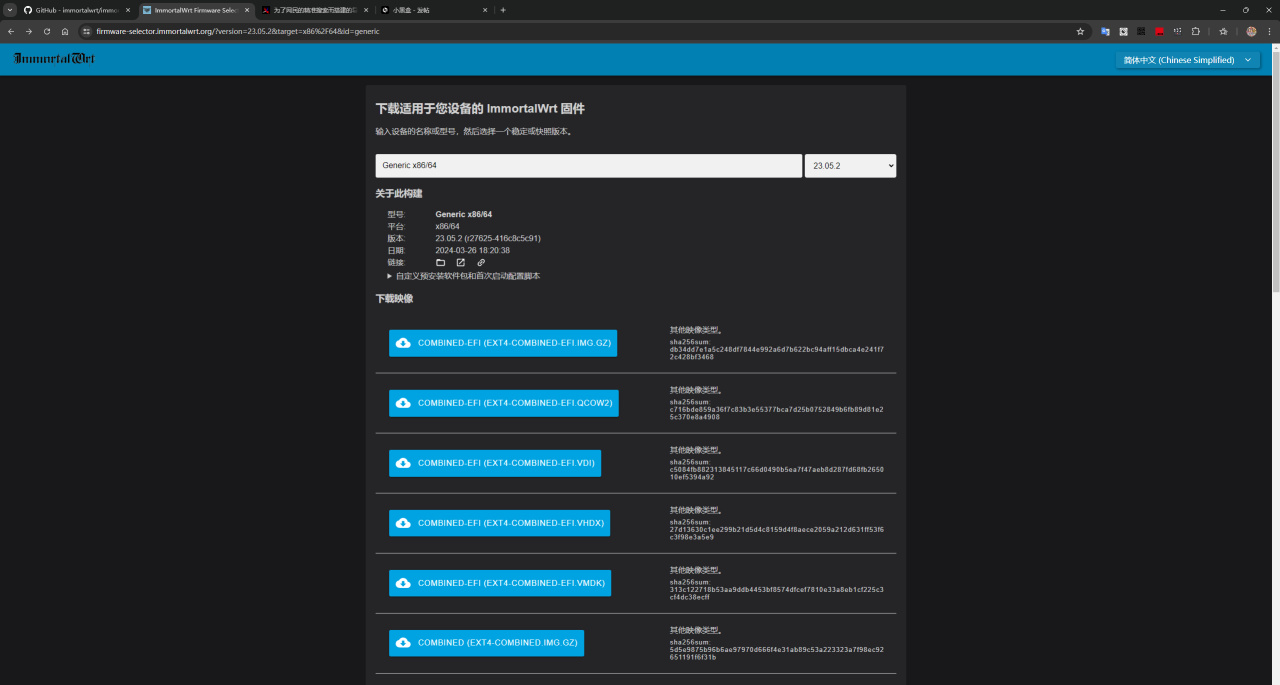1280x685 pixels.
Task: Bookmark this page with the star icon
Action: pos(1080,31)
